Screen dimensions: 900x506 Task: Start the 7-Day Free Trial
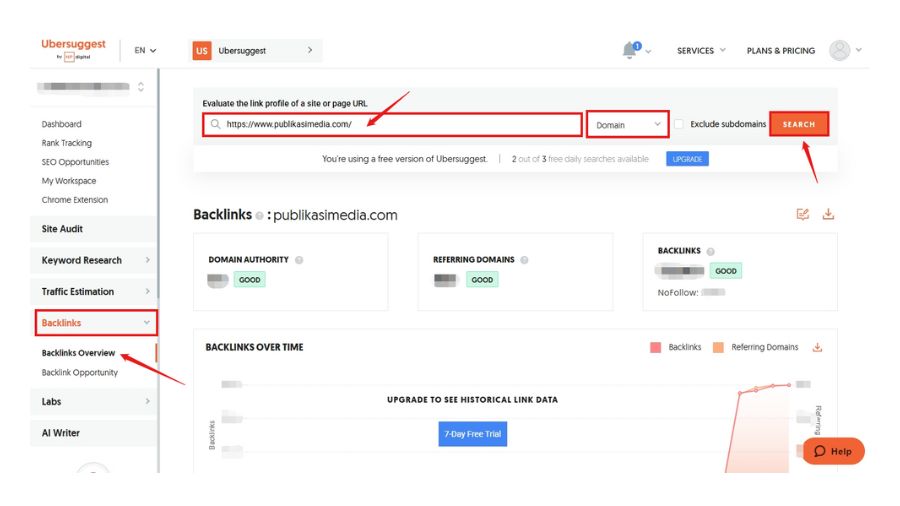point(472,434)
